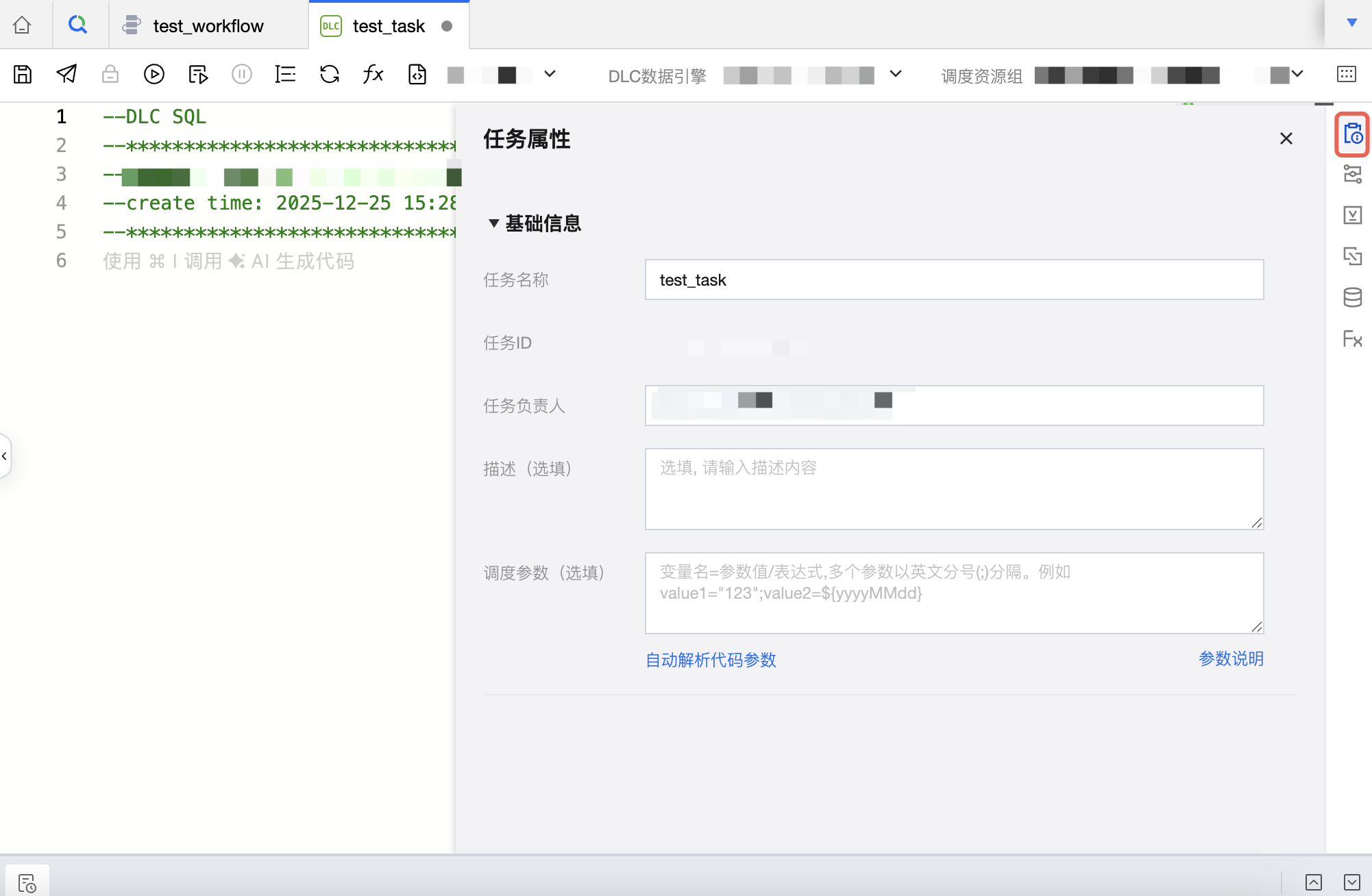1372x896 pixels.
Task: Click the 自动解析代码参数 link
Action: [711, 660]
